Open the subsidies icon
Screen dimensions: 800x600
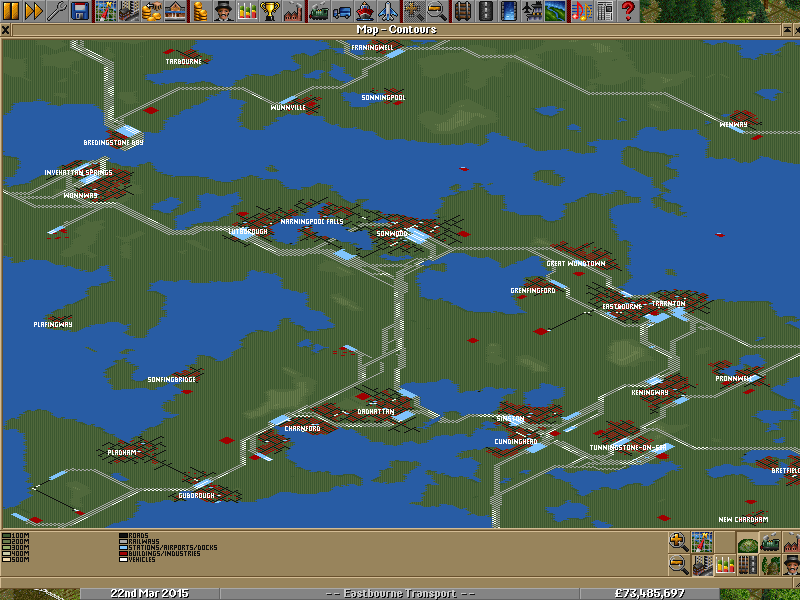click(x=151, y=11)
